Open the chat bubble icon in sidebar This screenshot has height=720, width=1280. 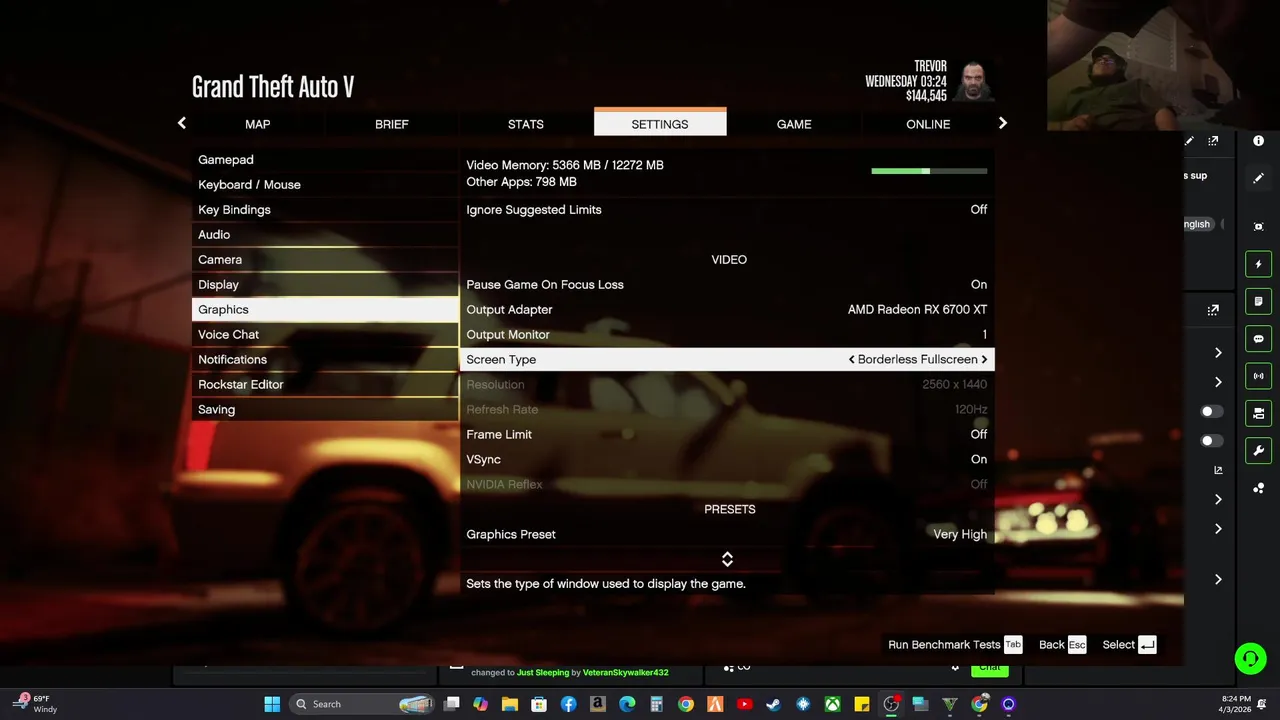[x=1258, y=339]
